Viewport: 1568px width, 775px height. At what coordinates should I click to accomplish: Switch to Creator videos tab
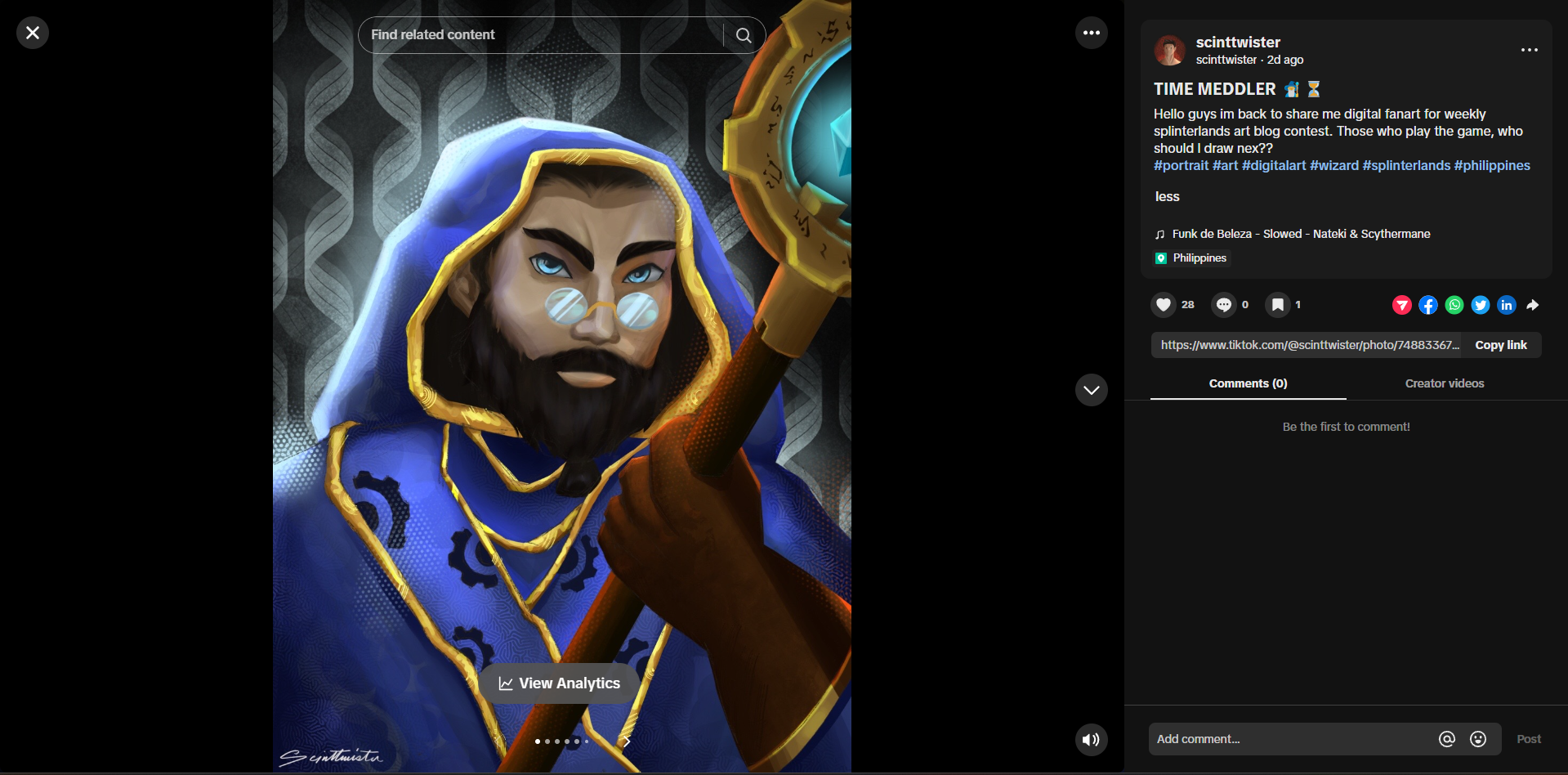pyautogui.click(x=1445, y=383)
